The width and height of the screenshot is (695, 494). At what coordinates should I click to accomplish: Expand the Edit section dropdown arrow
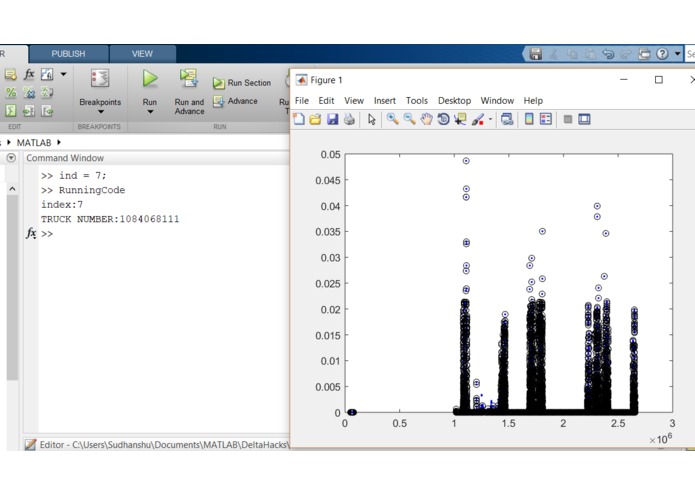point(64,74)
